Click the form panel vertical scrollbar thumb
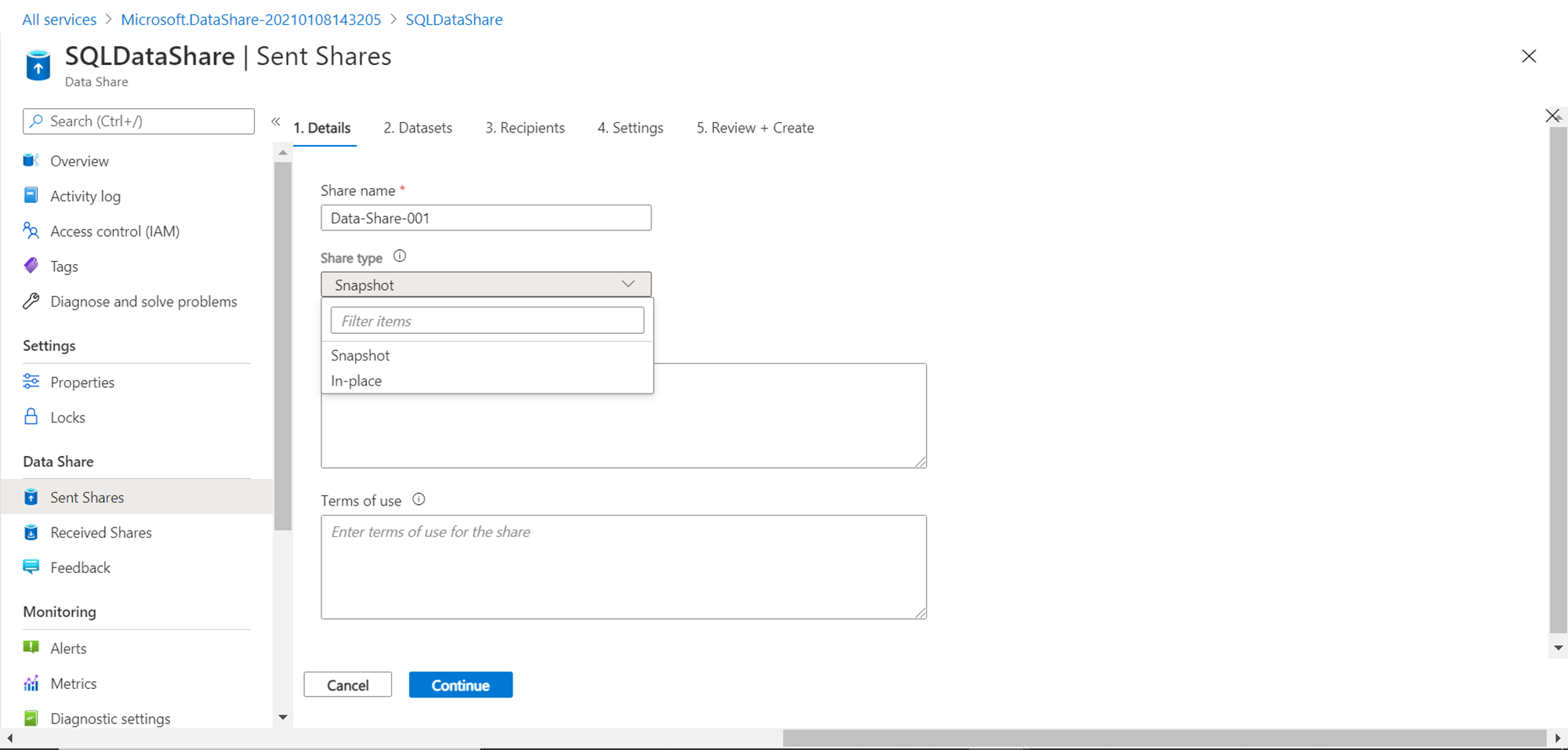The width and height of the screenshot is (1568, 750). (1559, 379)
